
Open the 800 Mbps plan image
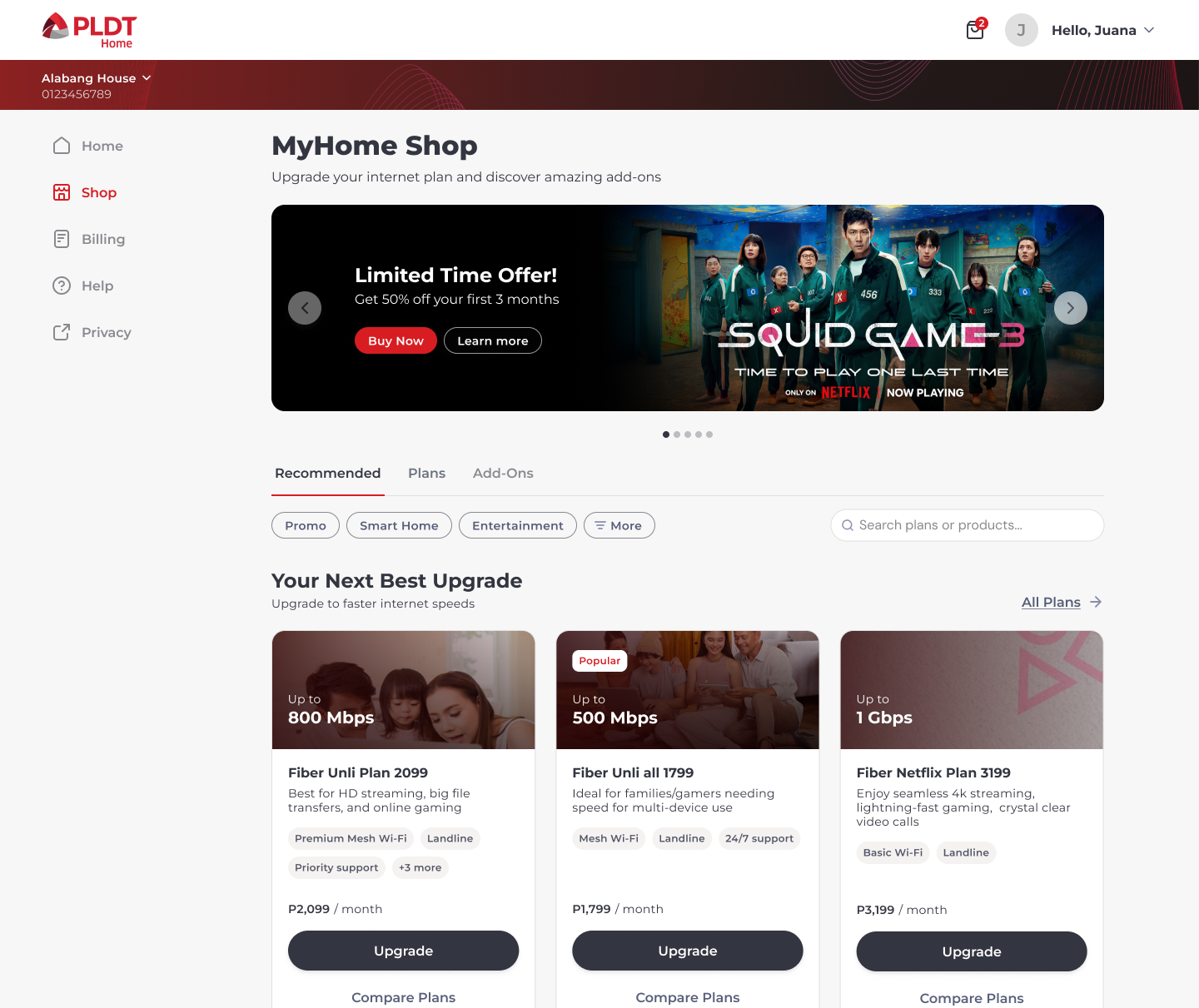[x=404, y=690]
